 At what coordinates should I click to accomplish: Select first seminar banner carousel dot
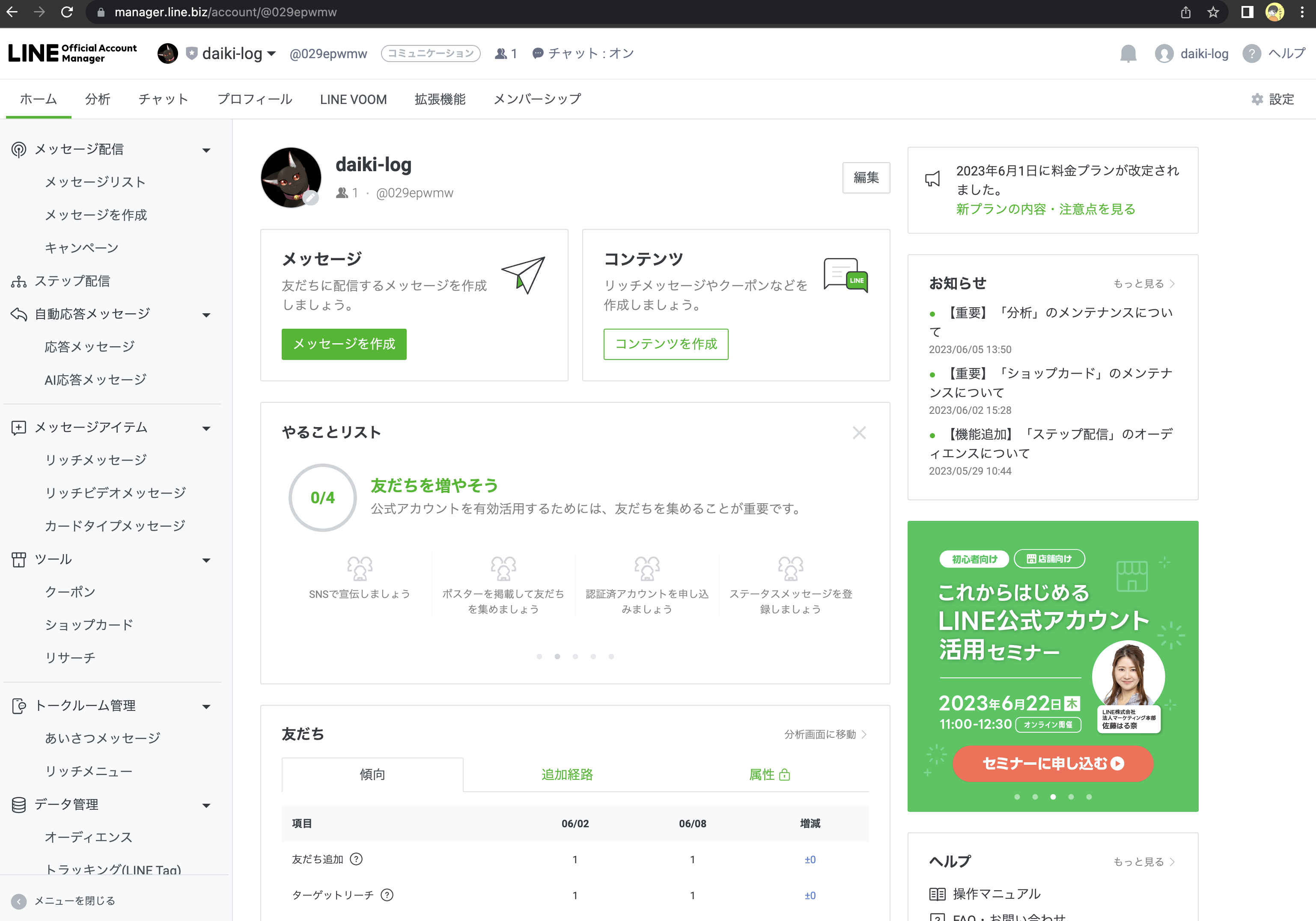tap(1017, 797)
